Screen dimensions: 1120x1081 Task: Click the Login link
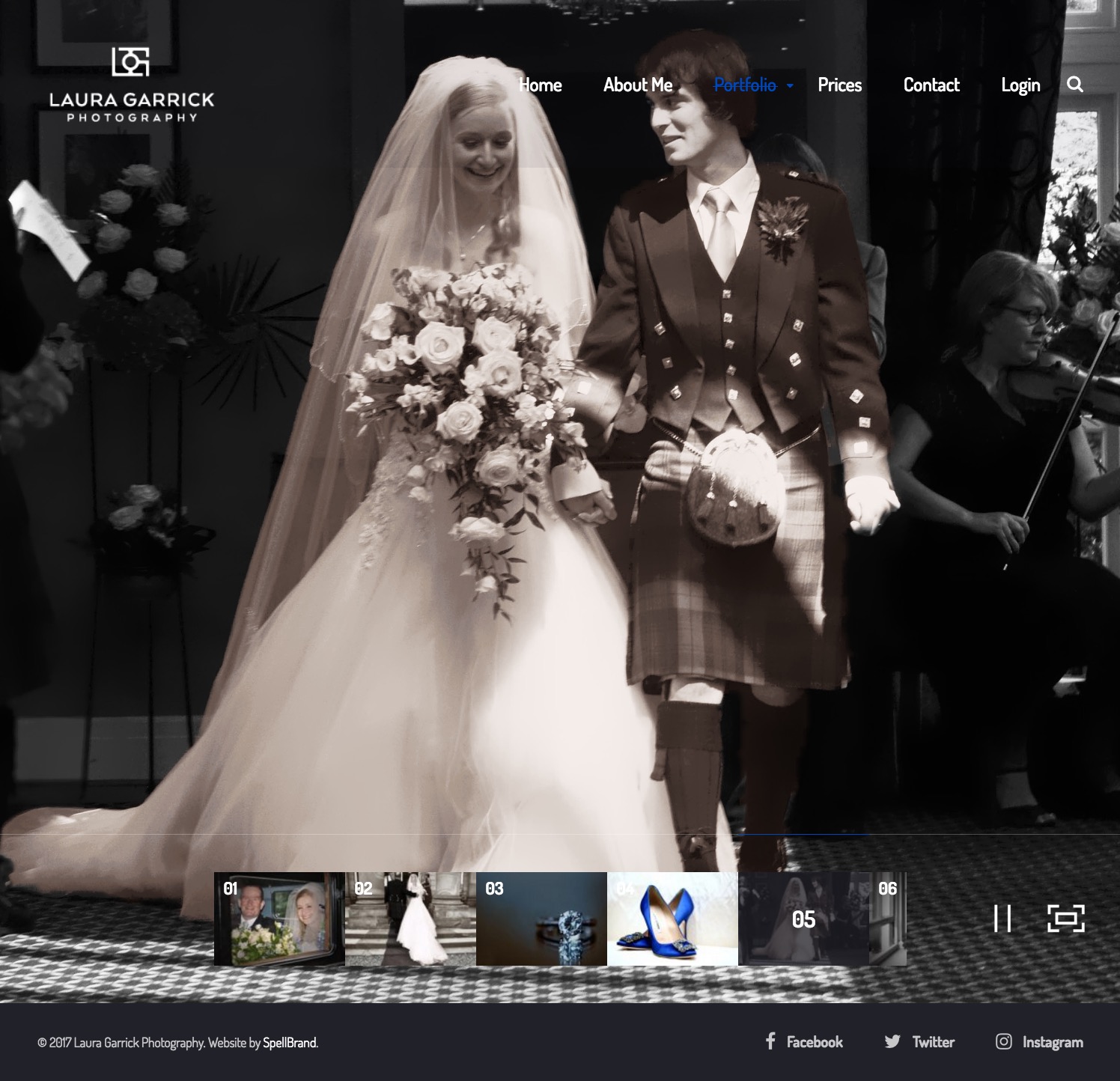[1020, 85]
